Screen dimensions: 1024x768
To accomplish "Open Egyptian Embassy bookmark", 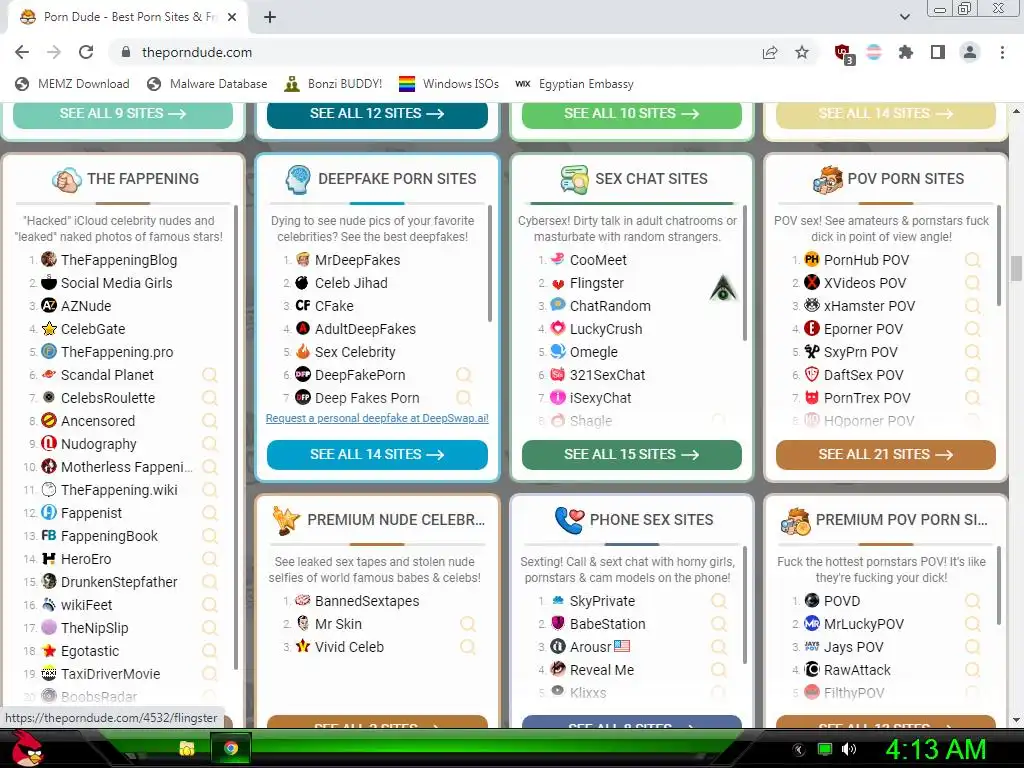I will [575, 84].
